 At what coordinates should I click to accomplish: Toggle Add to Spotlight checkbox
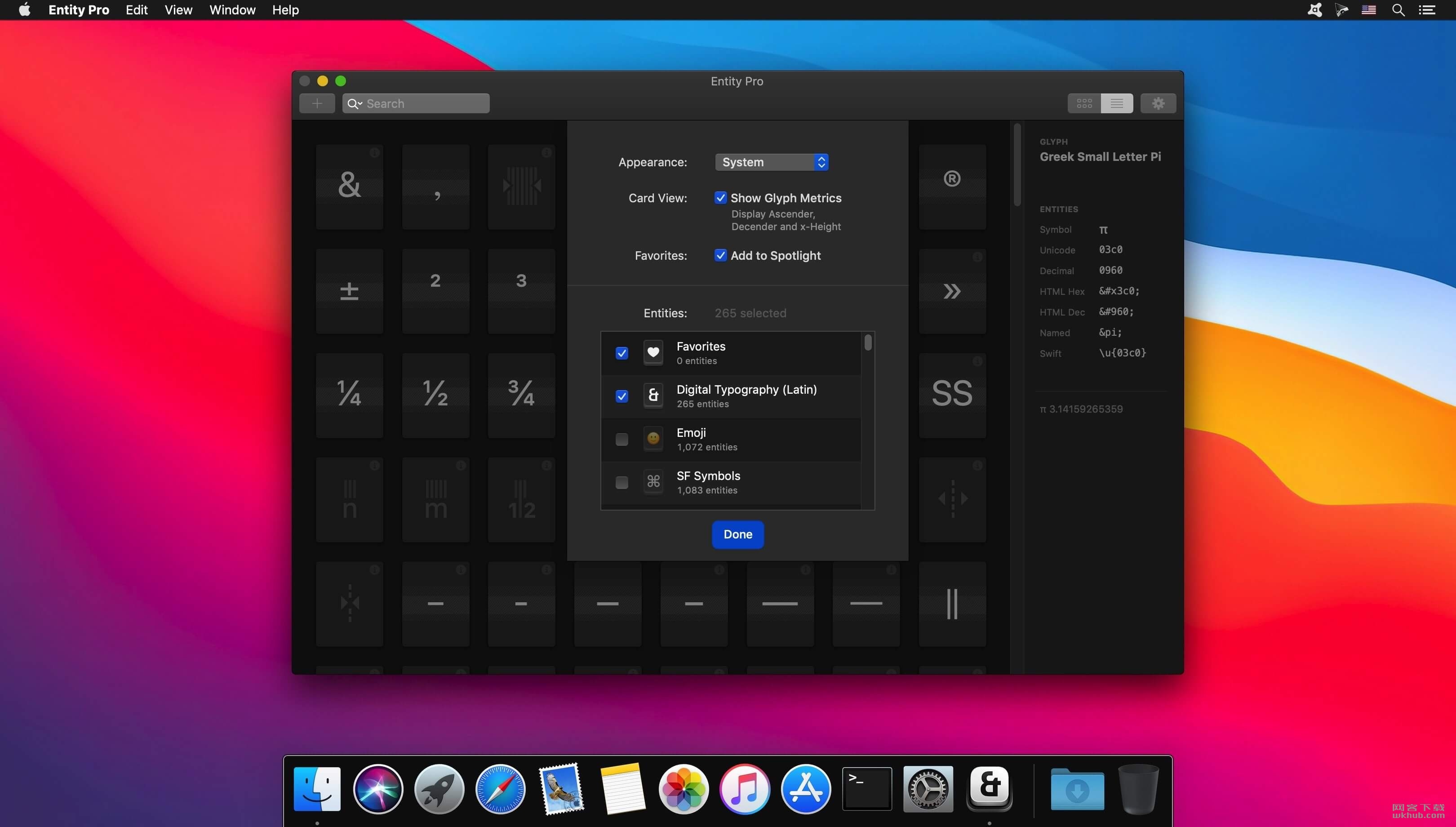720,255
